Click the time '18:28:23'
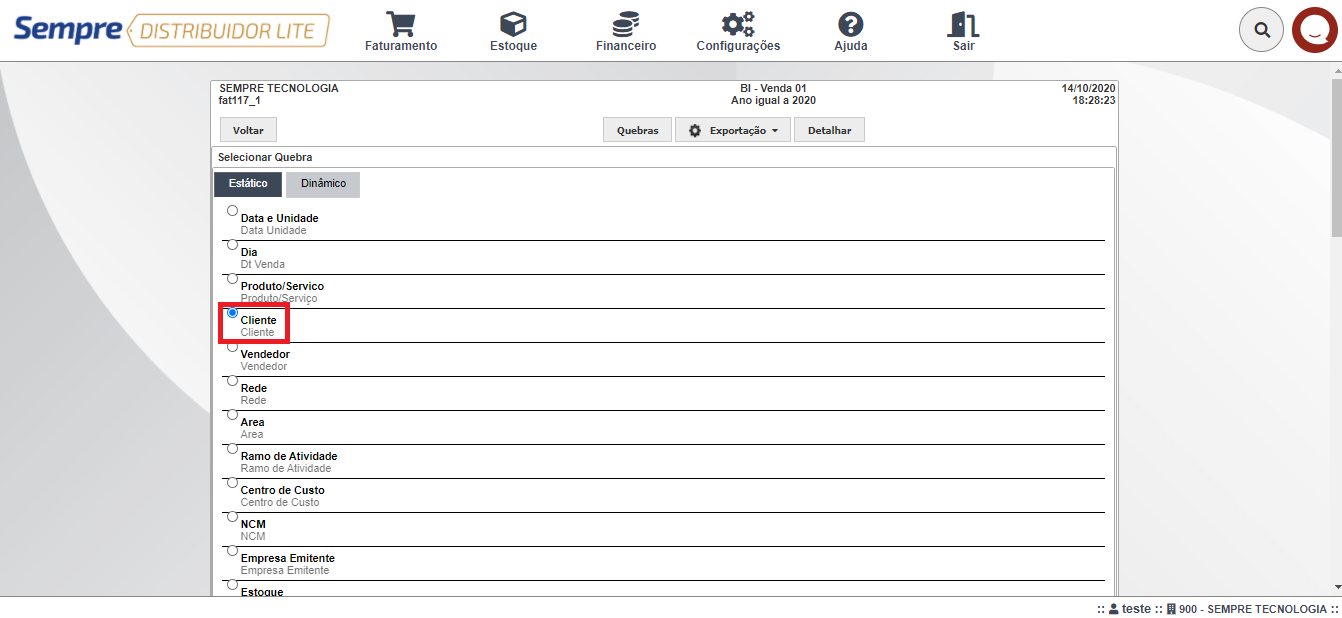The width and height of the screenshot is (1342, 618). pyautogui.click(x=1094, y=100)
